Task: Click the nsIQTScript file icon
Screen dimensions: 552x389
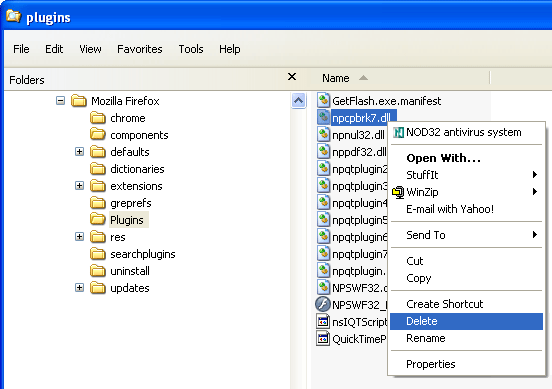Action: [323, 321]
